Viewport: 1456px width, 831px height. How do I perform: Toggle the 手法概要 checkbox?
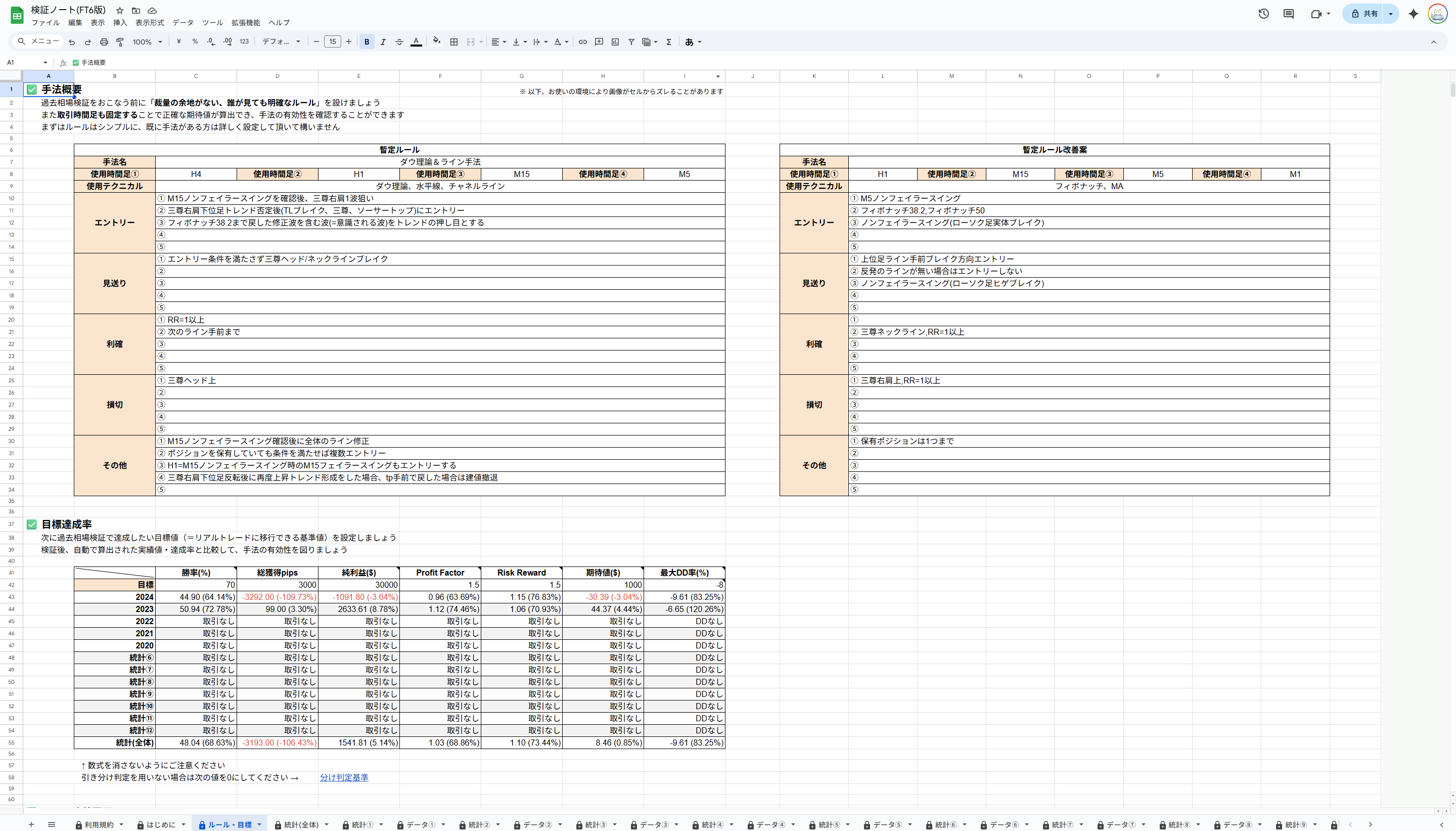[x=32, y=90]
